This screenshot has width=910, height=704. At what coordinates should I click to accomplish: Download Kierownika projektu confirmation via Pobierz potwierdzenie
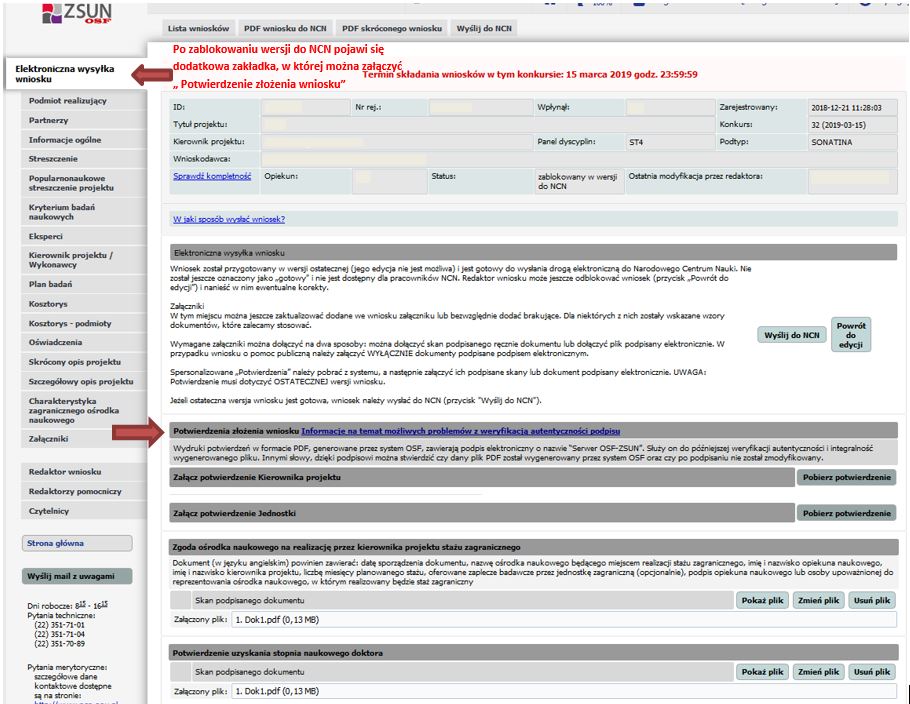point(846,477)
